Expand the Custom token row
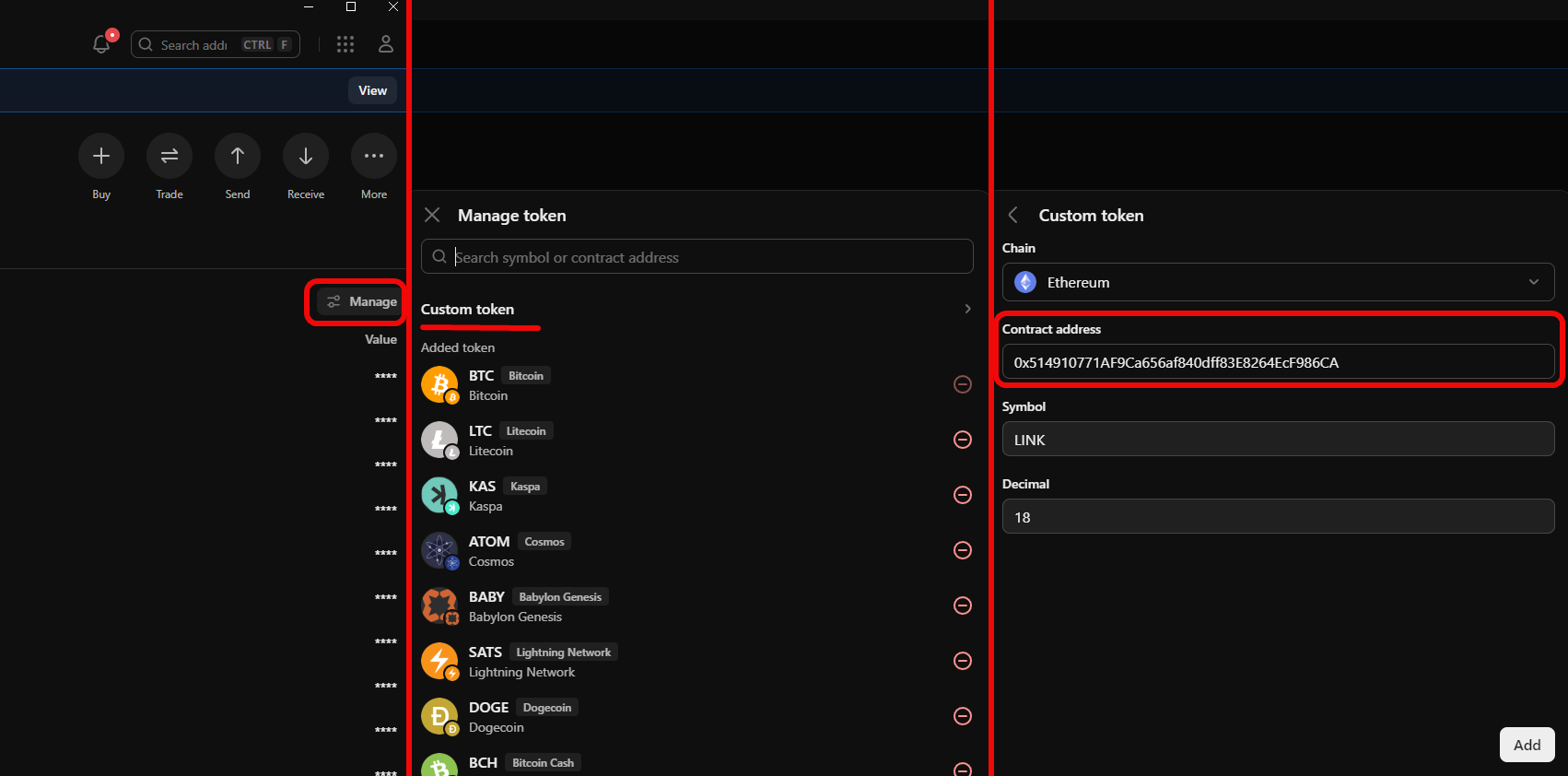This screenshot has height=776, width=1568. click(696, 309)
